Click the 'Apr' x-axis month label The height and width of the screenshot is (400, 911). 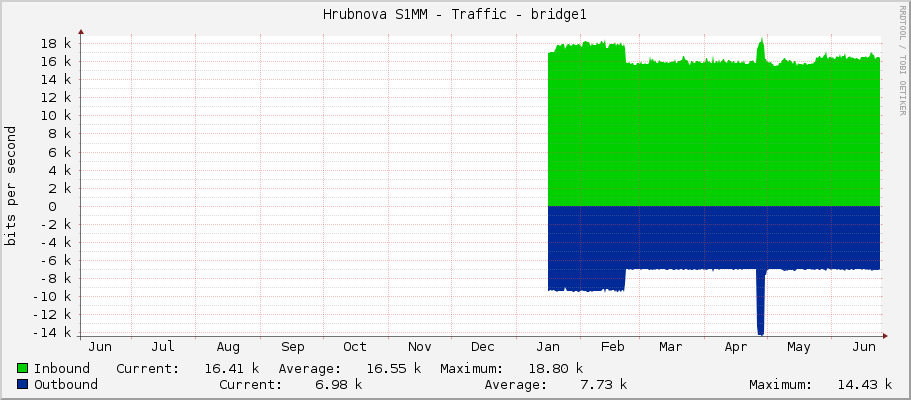point(736,347)
